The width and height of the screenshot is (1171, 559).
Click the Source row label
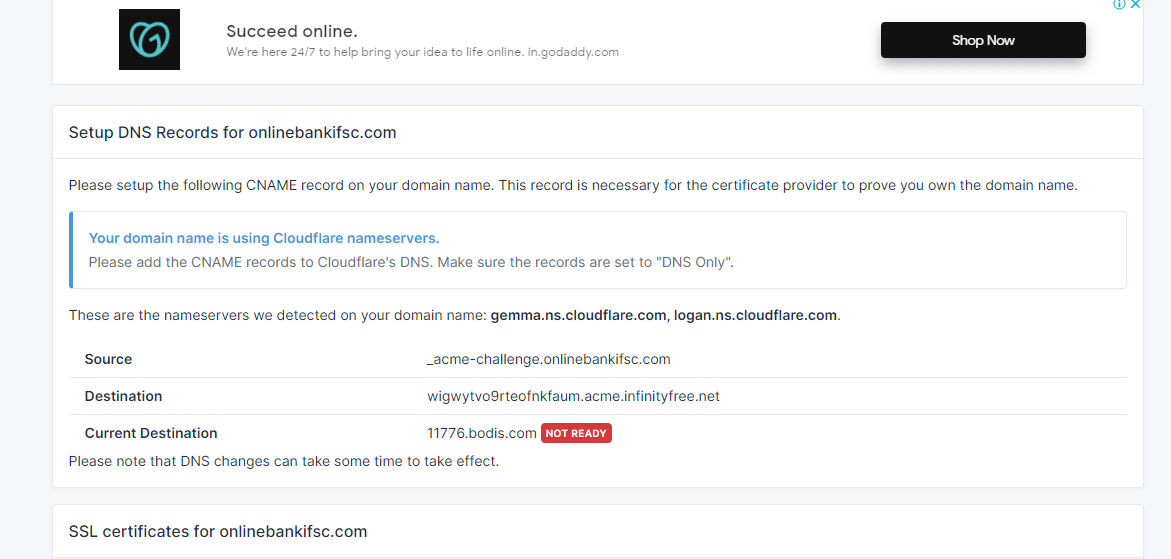pyautogui.click(x=108, y=359)
